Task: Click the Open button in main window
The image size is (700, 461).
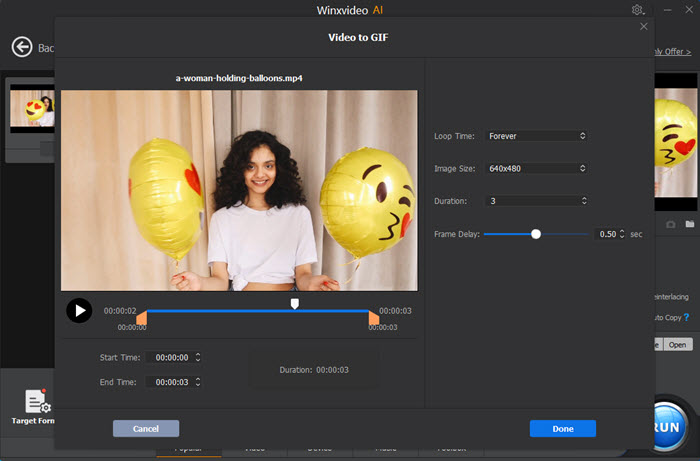Action: click(678, 345)
